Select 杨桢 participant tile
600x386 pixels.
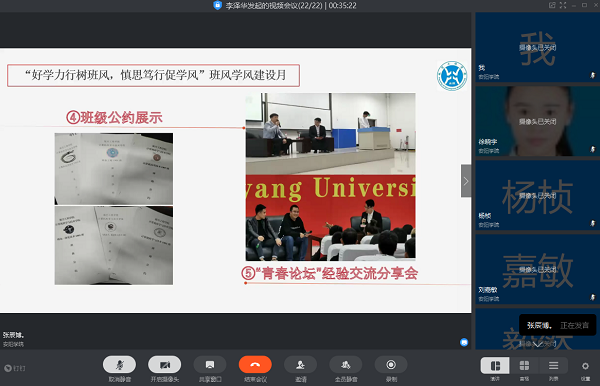click(537, 195)
